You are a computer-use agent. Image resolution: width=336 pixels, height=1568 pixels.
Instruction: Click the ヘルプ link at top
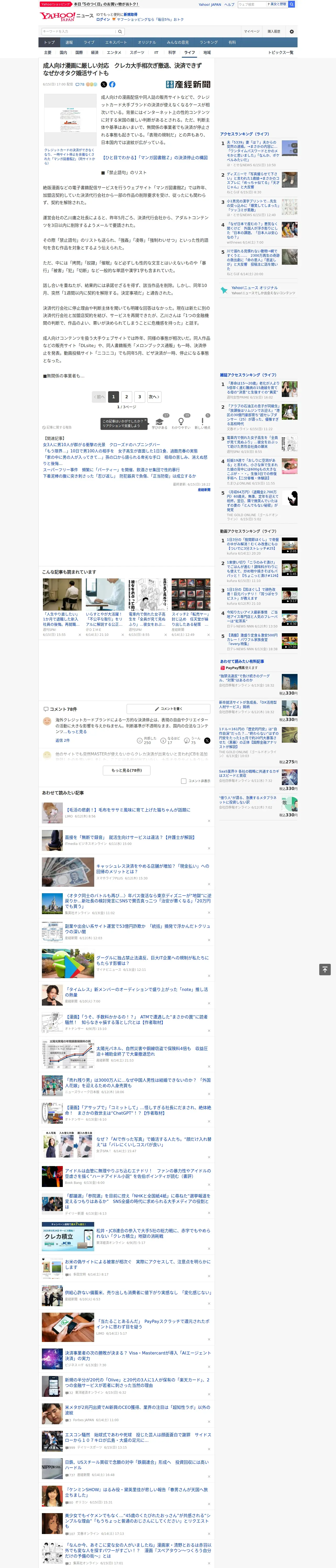229,4
